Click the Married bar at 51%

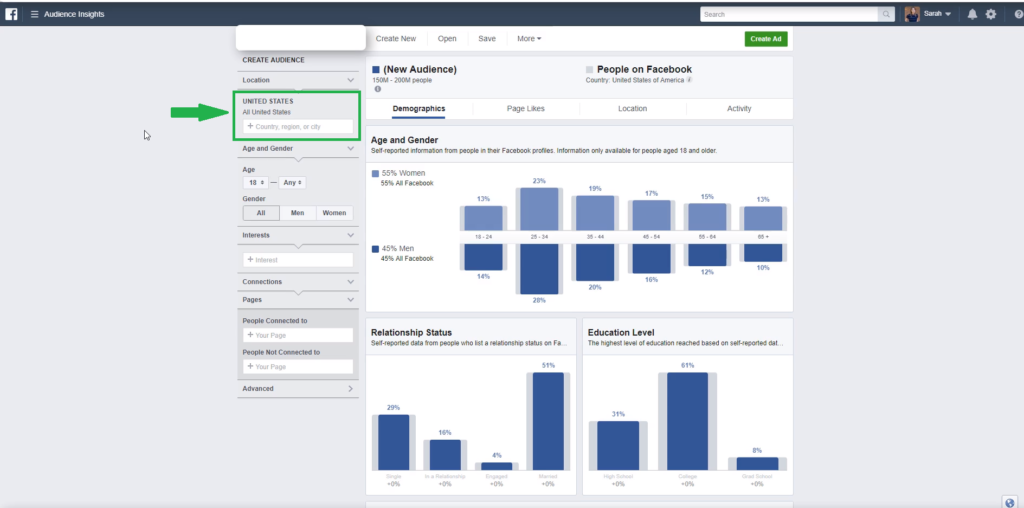(548, 421)
